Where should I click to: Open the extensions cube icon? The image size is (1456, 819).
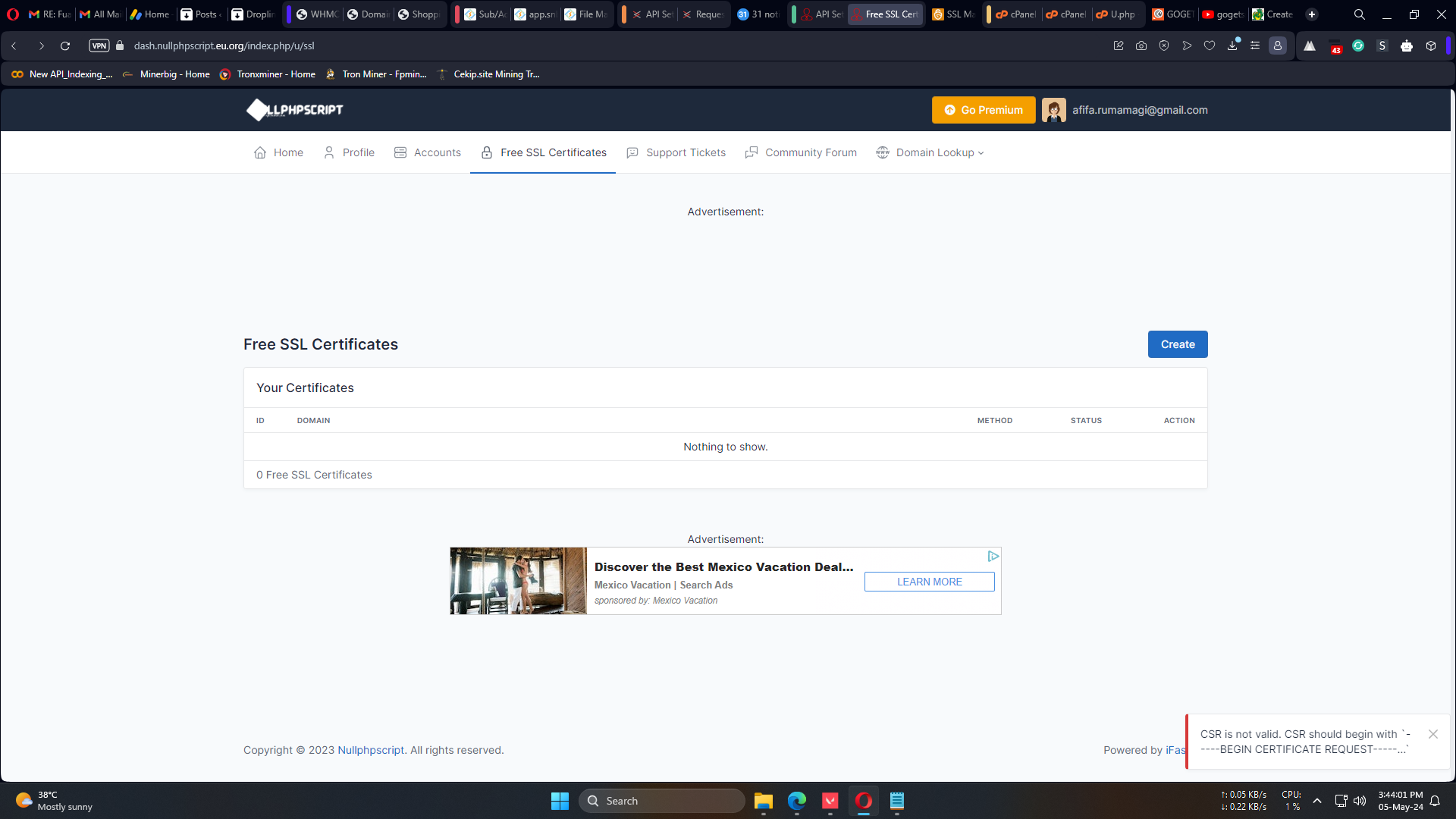[x=1431, y=45]
